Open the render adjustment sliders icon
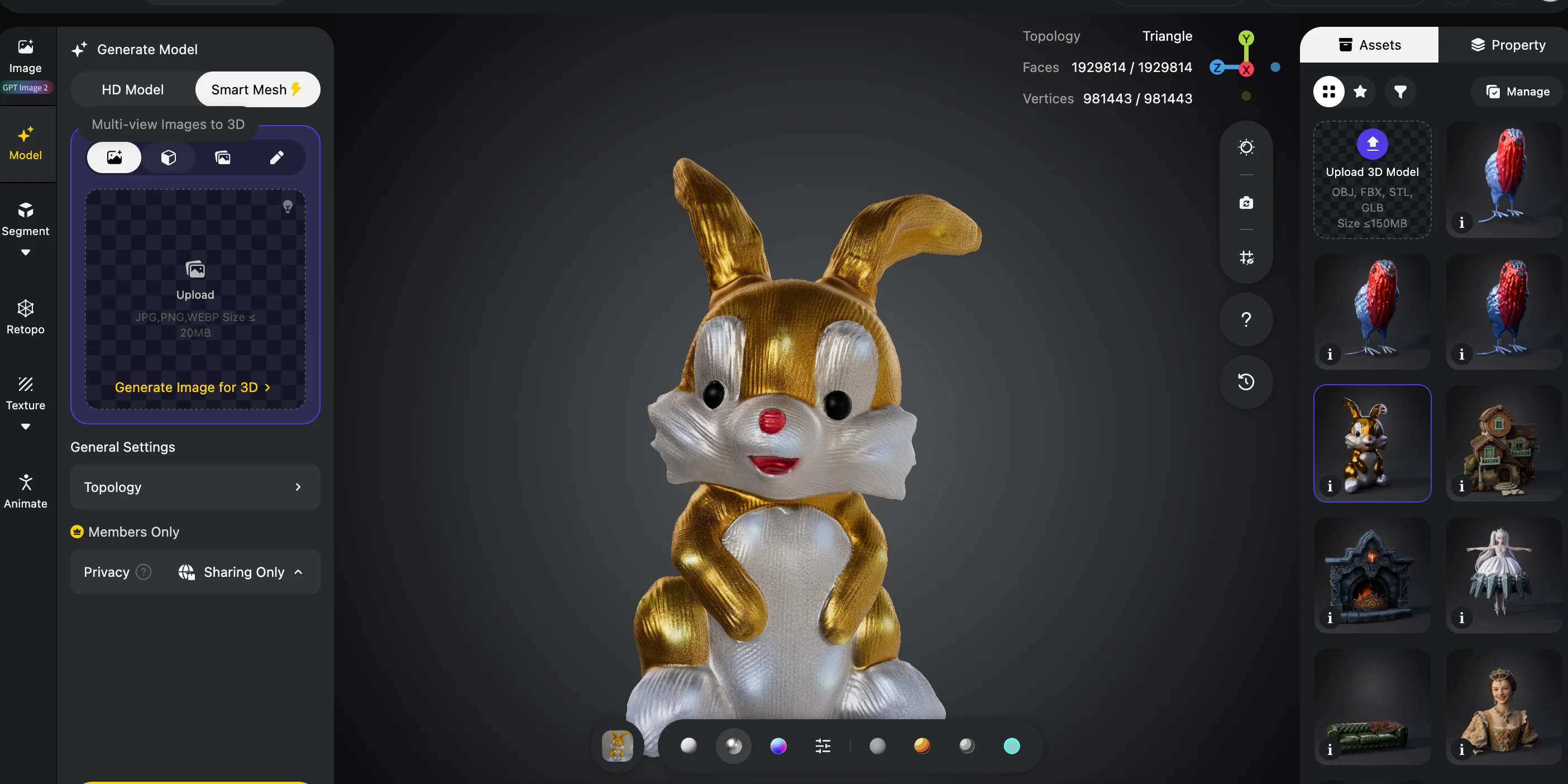The image size is (1568, 784). [823, 745]
